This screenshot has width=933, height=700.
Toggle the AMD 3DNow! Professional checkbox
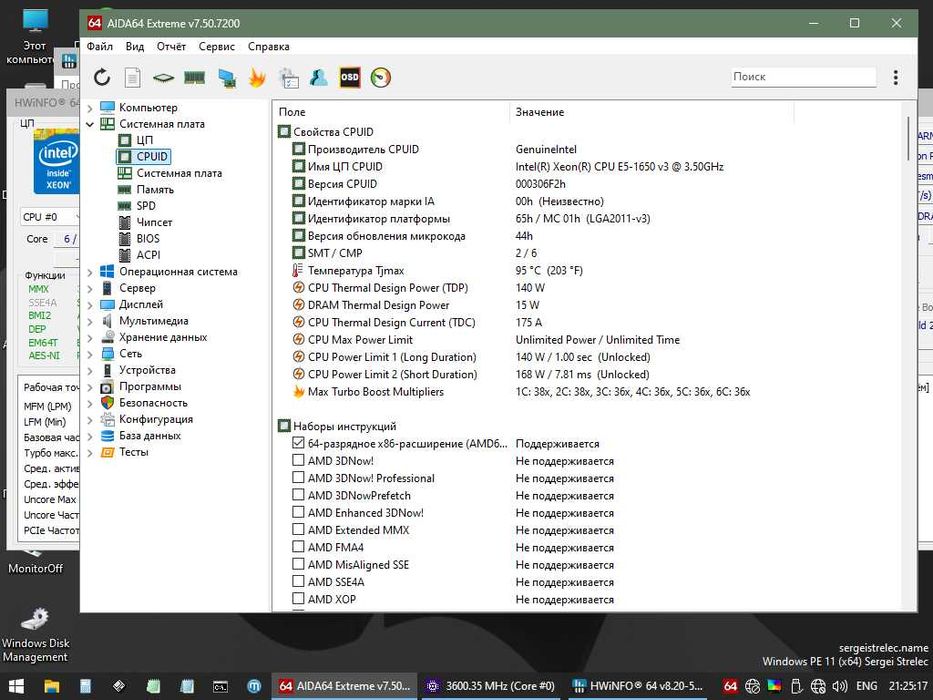click(x=298, y=478)
